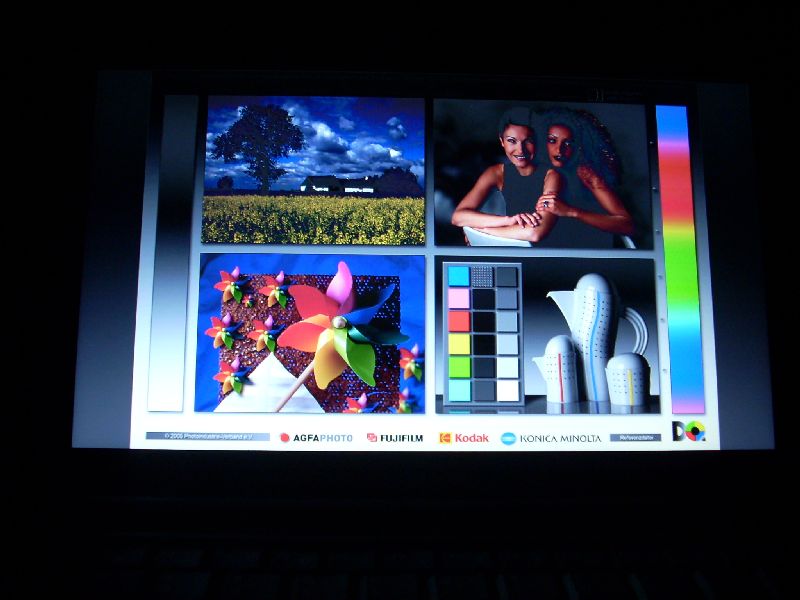The width and height of the screenshot is (800, 600).
Task: Click the AgfaPhoto red dot logo
Action: pos(285,438)
